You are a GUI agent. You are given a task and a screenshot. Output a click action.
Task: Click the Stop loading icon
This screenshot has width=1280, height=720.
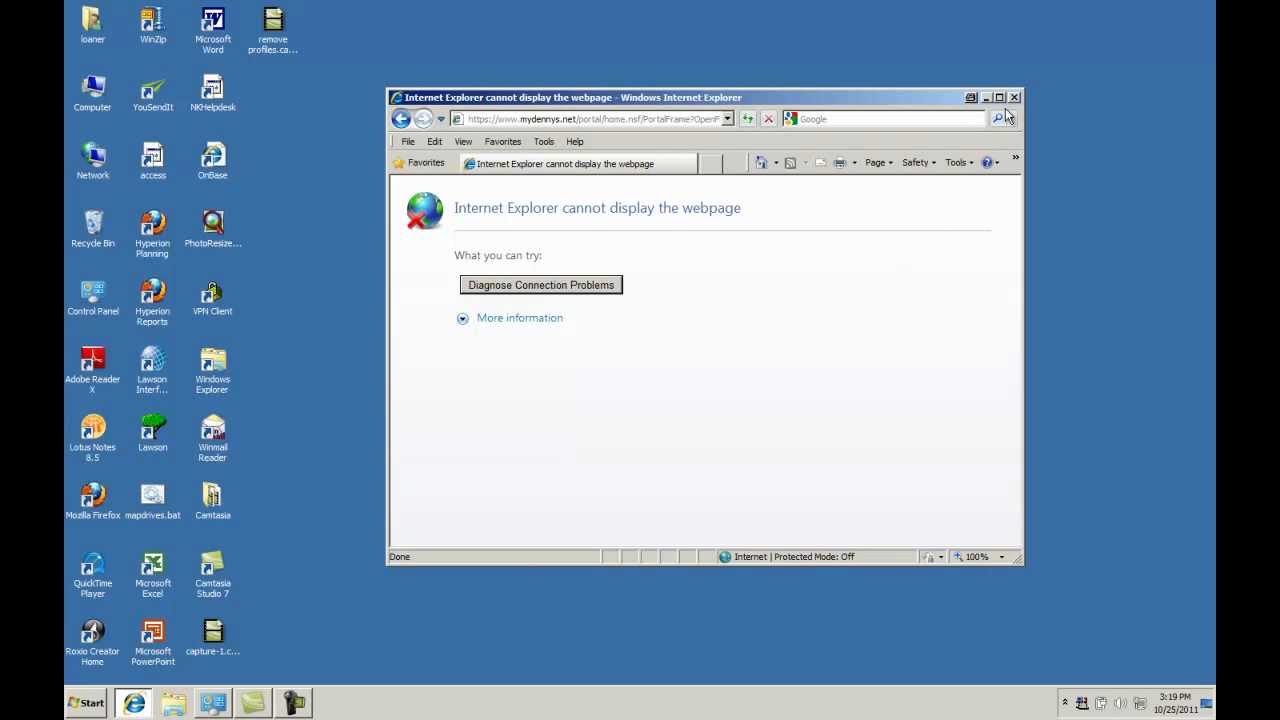pos(768,119)
